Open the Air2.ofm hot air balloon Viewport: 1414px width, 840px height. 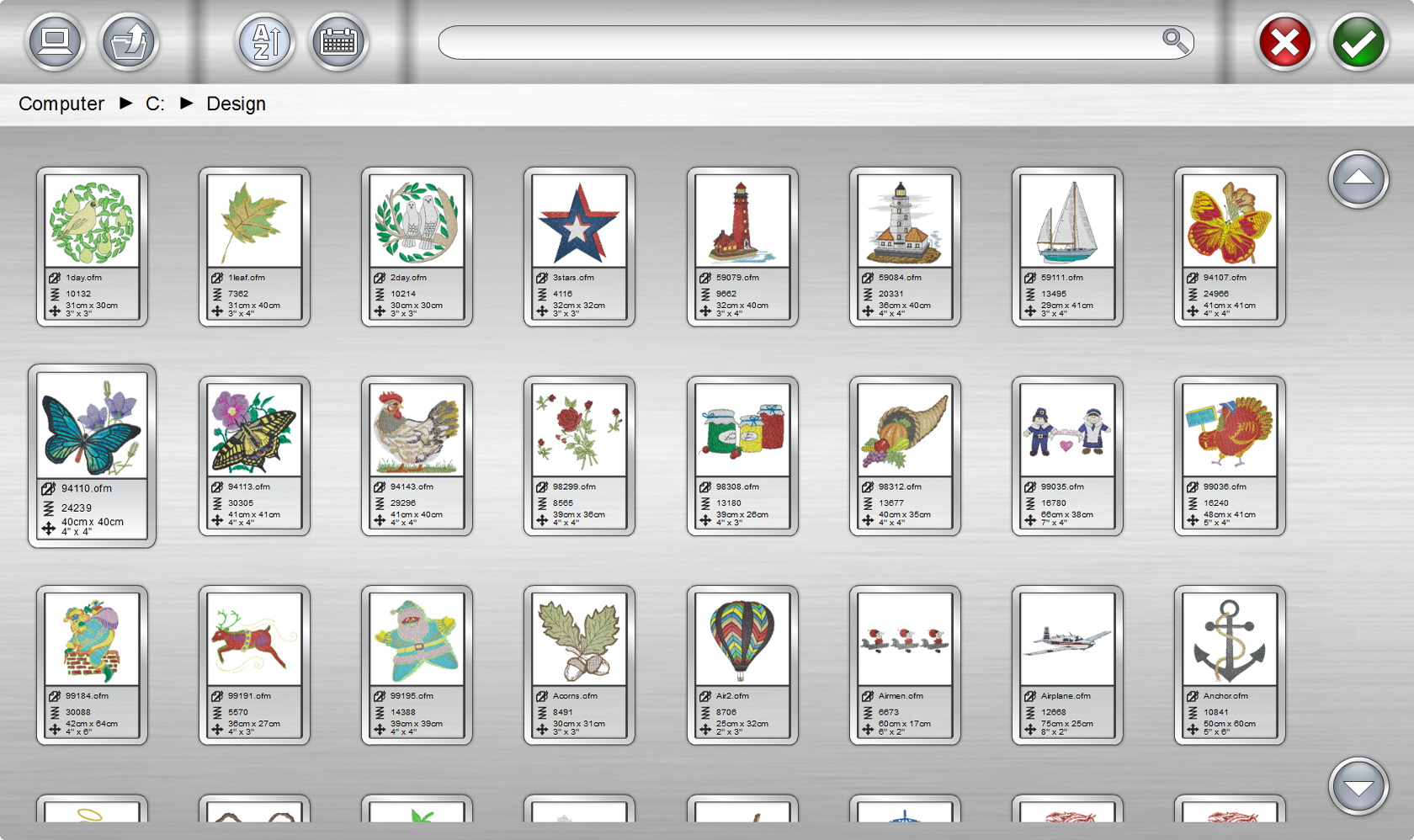(x=742, y=640)
